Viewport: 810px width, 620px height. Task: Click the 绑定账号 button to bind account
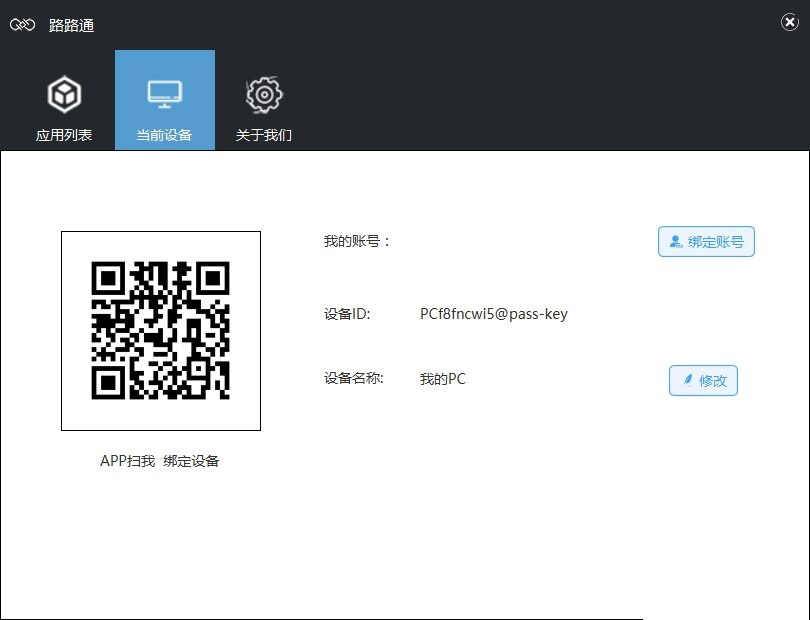706,241
